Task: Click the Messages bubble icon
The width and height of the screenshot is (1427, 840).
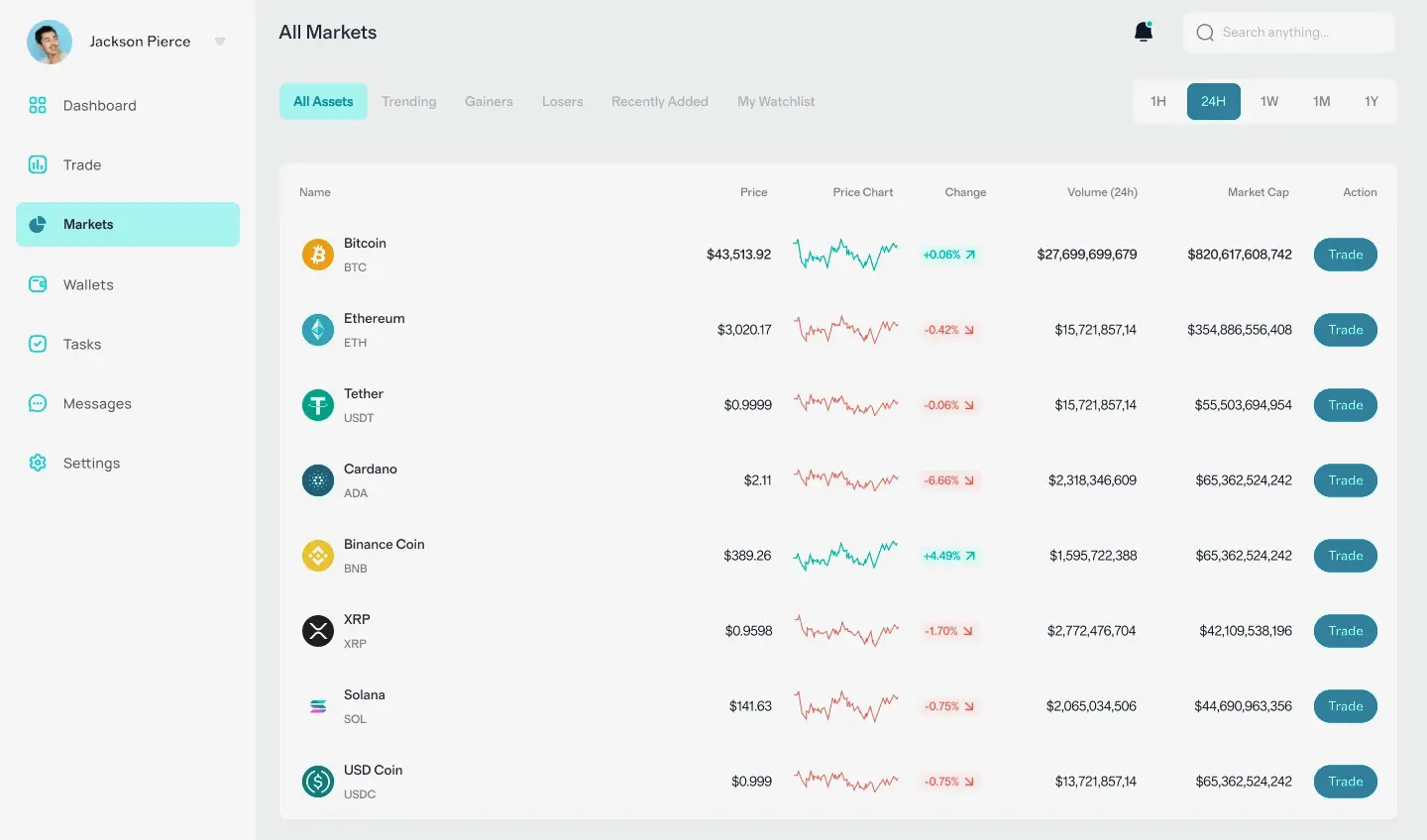Action: 38,403
